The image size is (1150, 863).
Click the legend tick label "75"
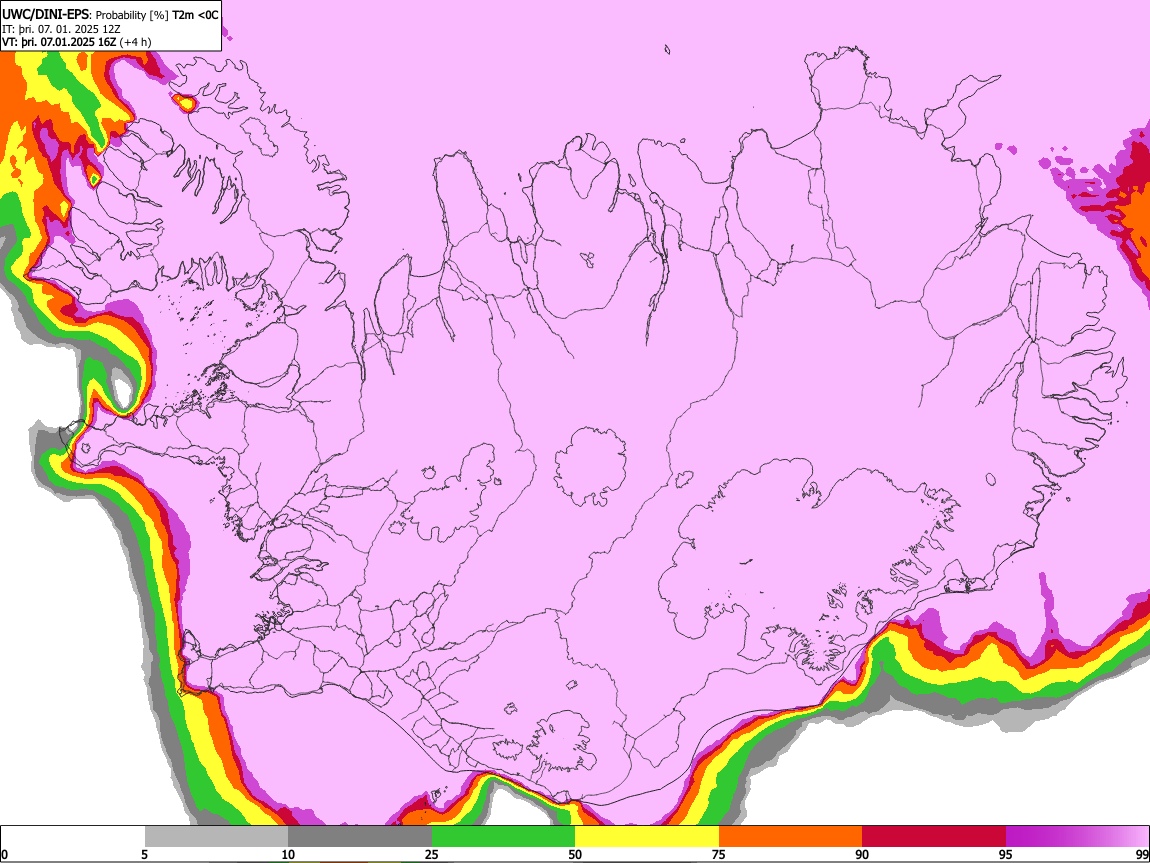(719, 855)
